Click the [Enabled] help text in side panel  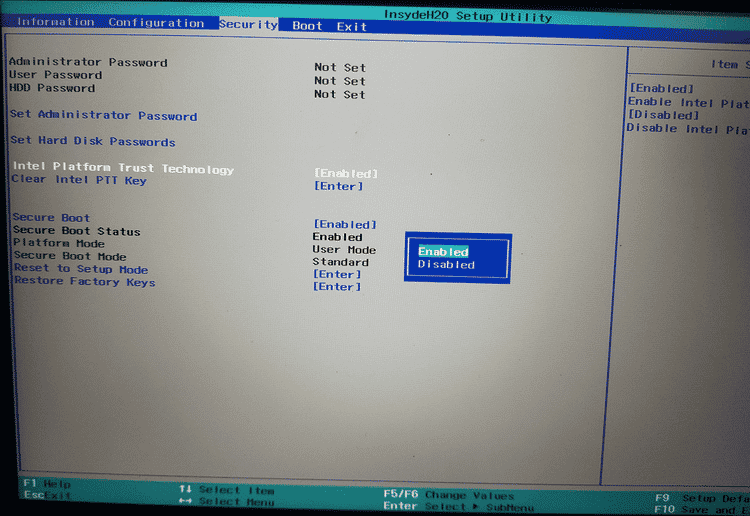pos(662,88)
